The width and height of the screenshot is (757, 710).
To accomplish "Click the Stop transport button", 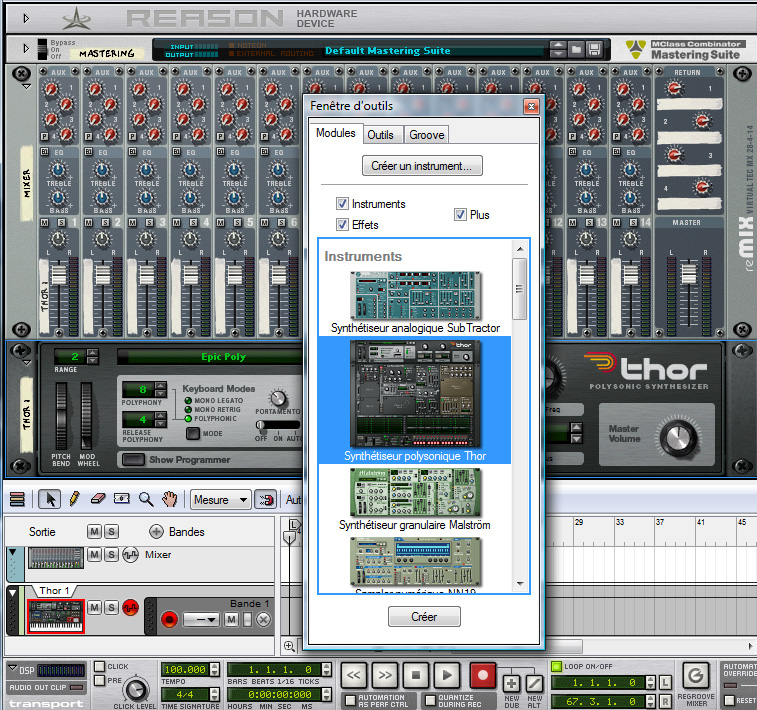I will pos(416,675).
